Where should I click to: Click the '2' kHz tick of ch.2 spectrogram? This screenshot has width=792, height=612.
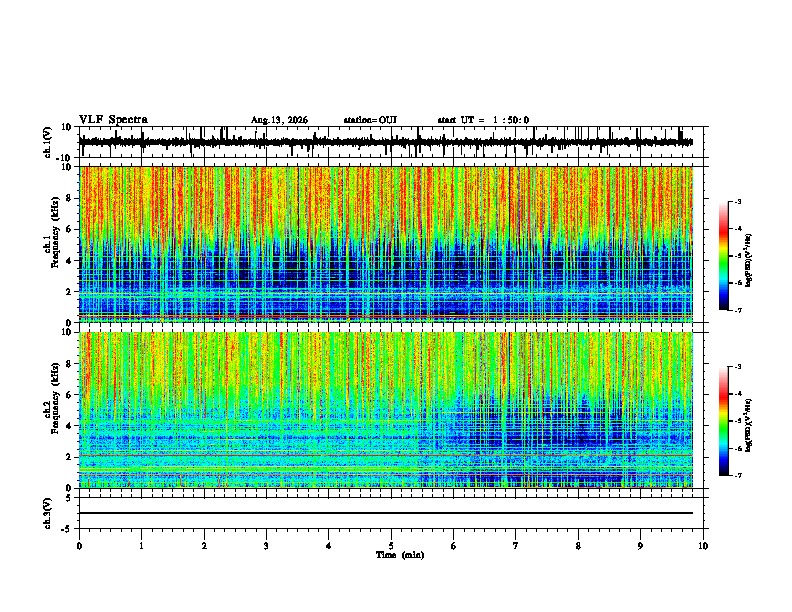tap(70, 457)
